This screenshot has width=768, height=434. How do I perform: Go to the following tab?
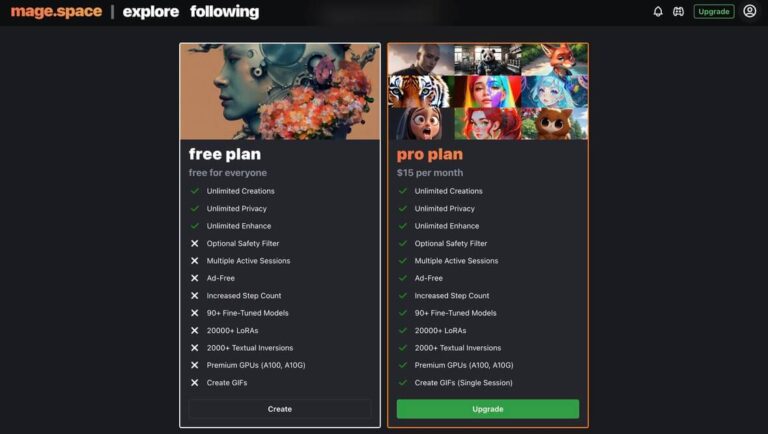point(224,12)
